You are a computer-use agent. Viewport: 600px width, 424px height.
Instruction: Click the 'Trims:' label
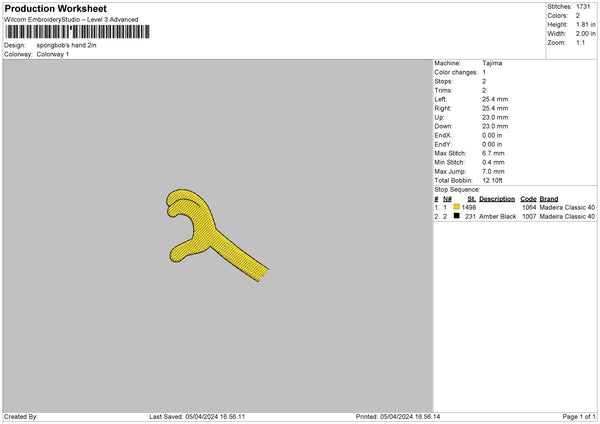443,91
